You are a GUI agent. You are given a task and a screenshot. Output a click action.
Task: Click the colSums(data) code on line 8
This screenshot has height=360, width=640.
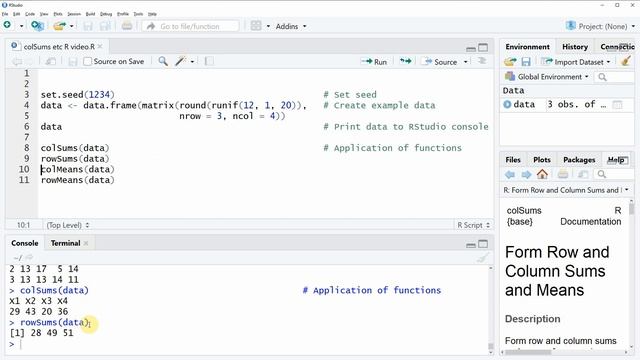coord(75,148)
